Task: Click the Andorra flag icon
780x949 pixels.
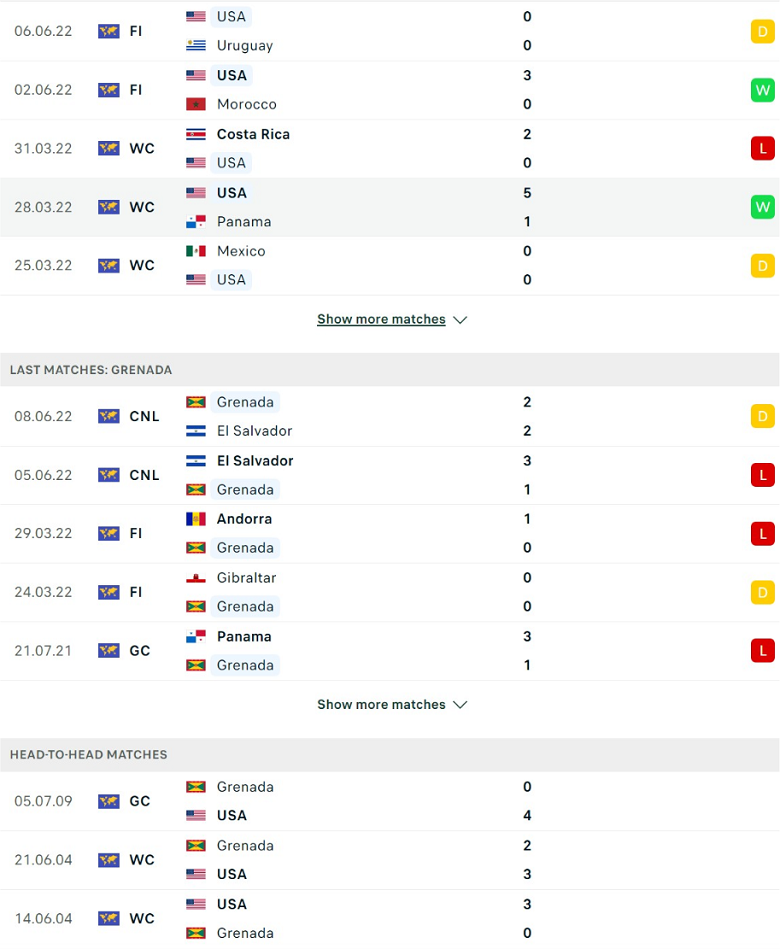Action: (195, 519)
